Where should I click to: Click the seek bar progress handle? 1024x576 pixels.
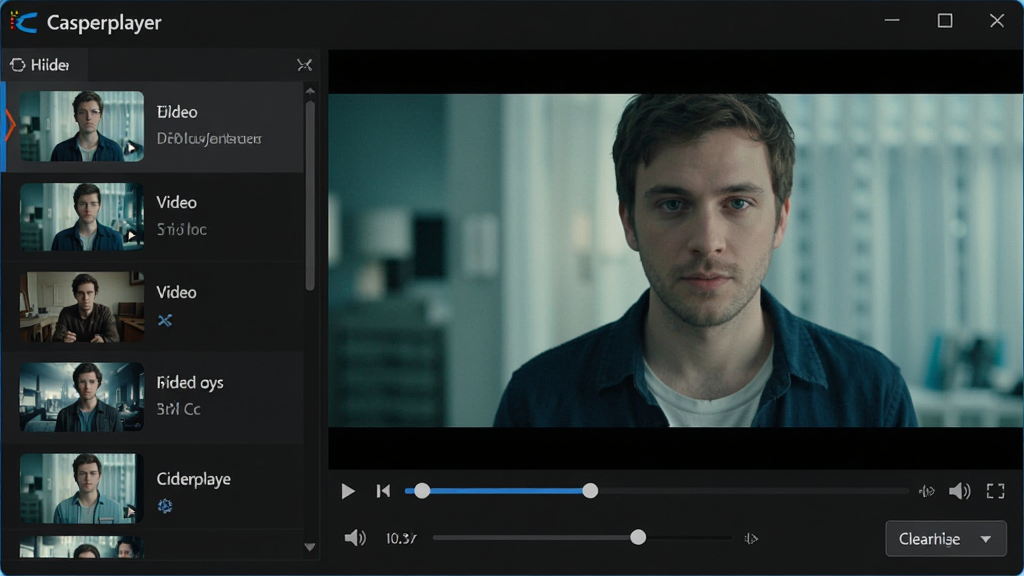pyautogui.click(x=590, y=491)
